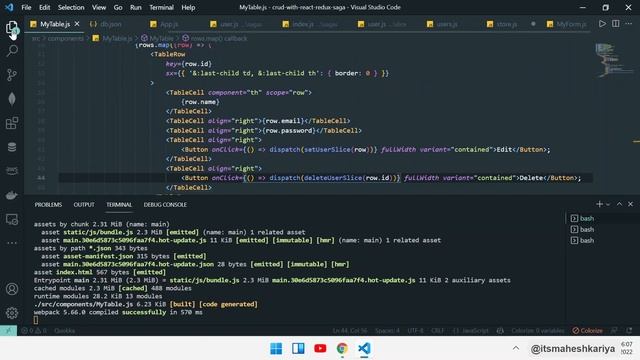Open the File menu

pos(26,7)
